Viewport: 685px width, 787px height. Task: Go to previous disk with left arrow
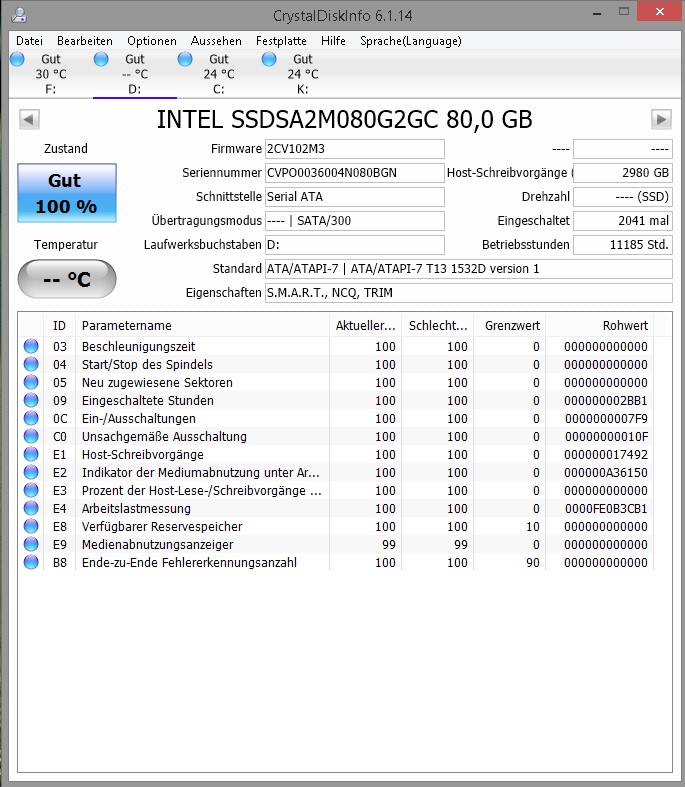(x=29, y=119)
